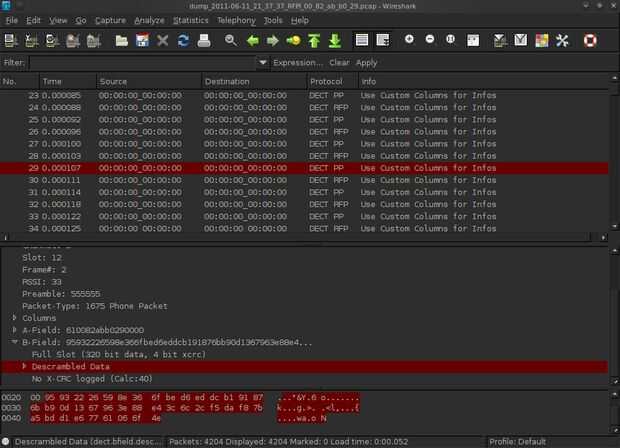Viewport: 620px width, 448px height.
Task: Click packet list vertical scrollbar
Action: [x=614, y=152]
